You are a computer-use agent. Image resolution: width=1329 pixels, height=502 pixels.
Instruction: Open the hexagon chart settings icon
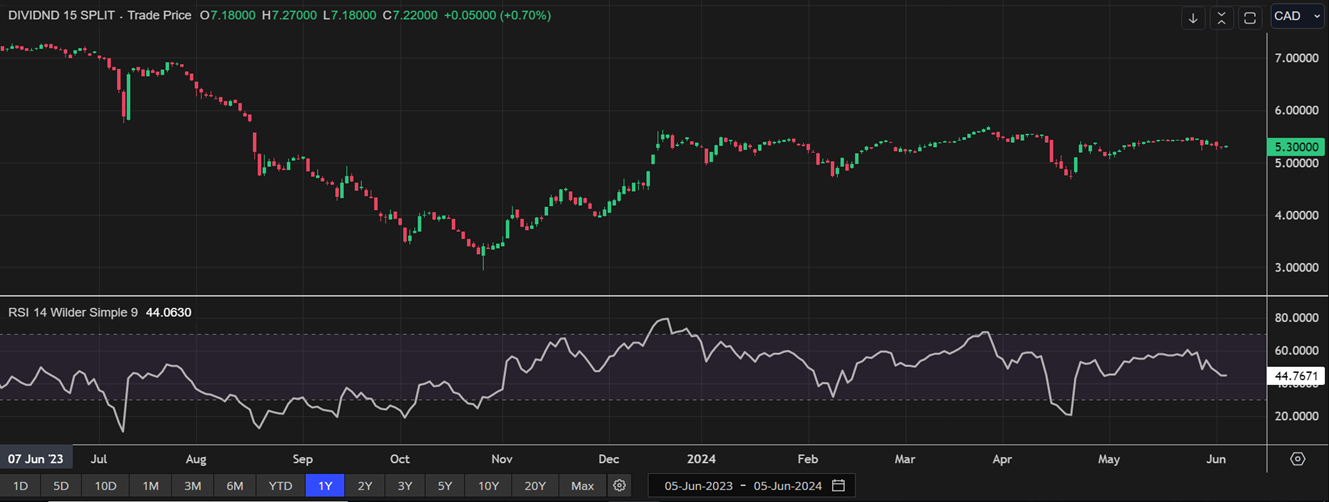click(1297, 459)
